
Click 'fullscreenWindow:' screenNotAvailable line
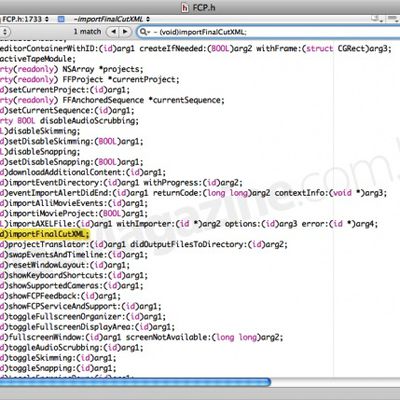coord(142,337)
